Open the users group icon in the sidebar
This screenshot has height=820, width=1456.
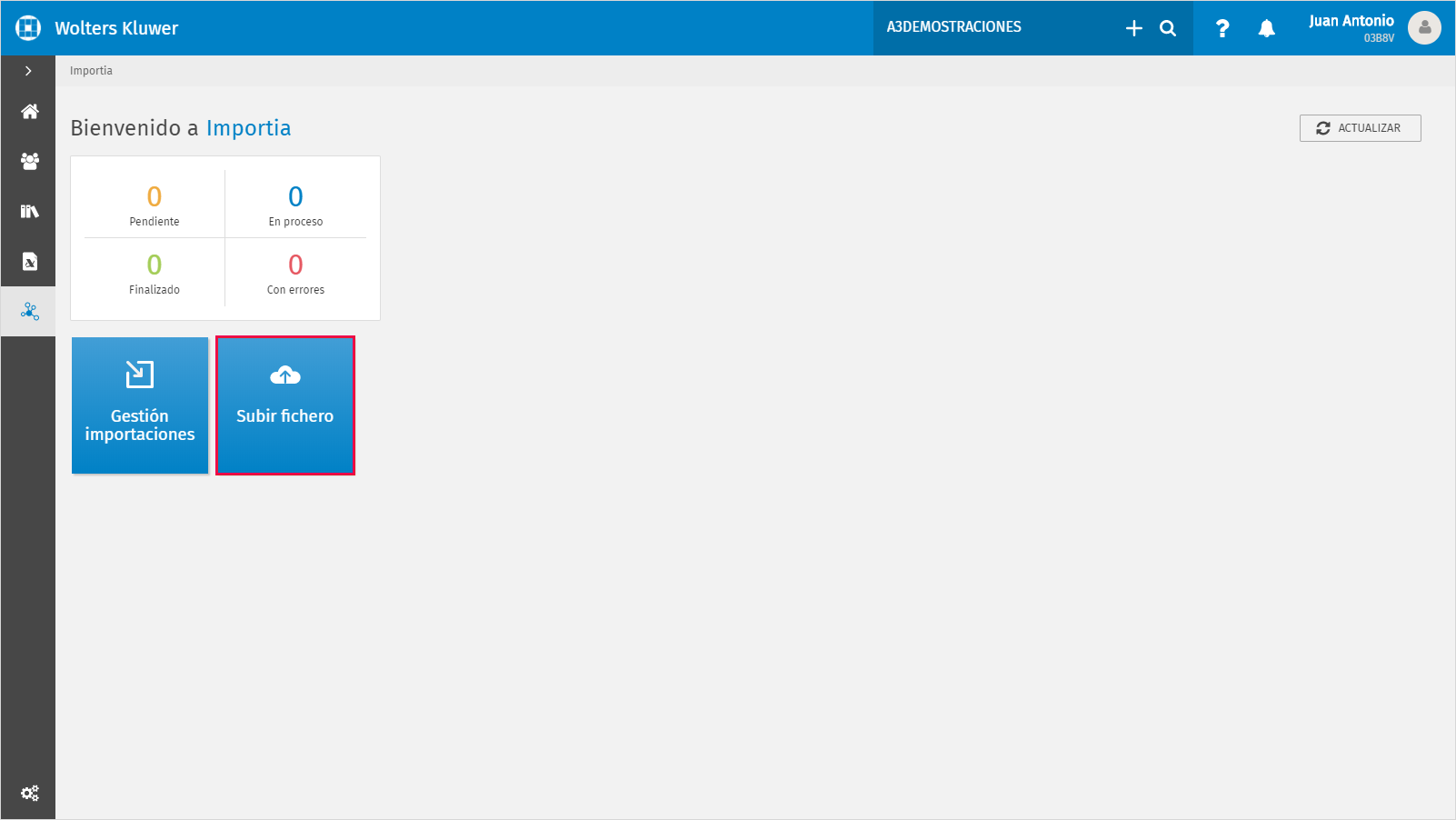[29, 162]
